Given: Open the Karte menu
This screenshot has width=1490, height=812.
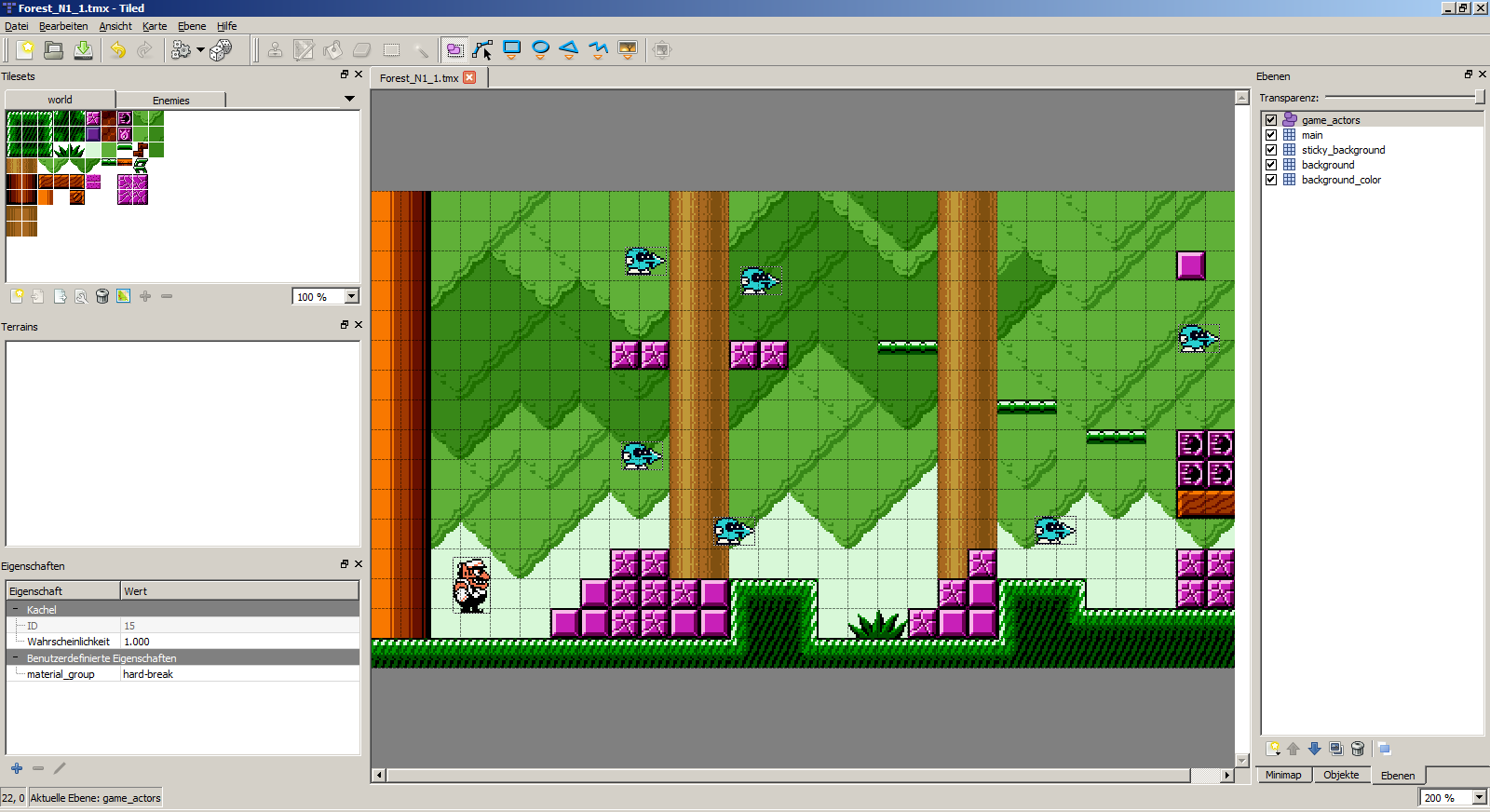Looking at the screenshot, I should [x=155, y=26].
